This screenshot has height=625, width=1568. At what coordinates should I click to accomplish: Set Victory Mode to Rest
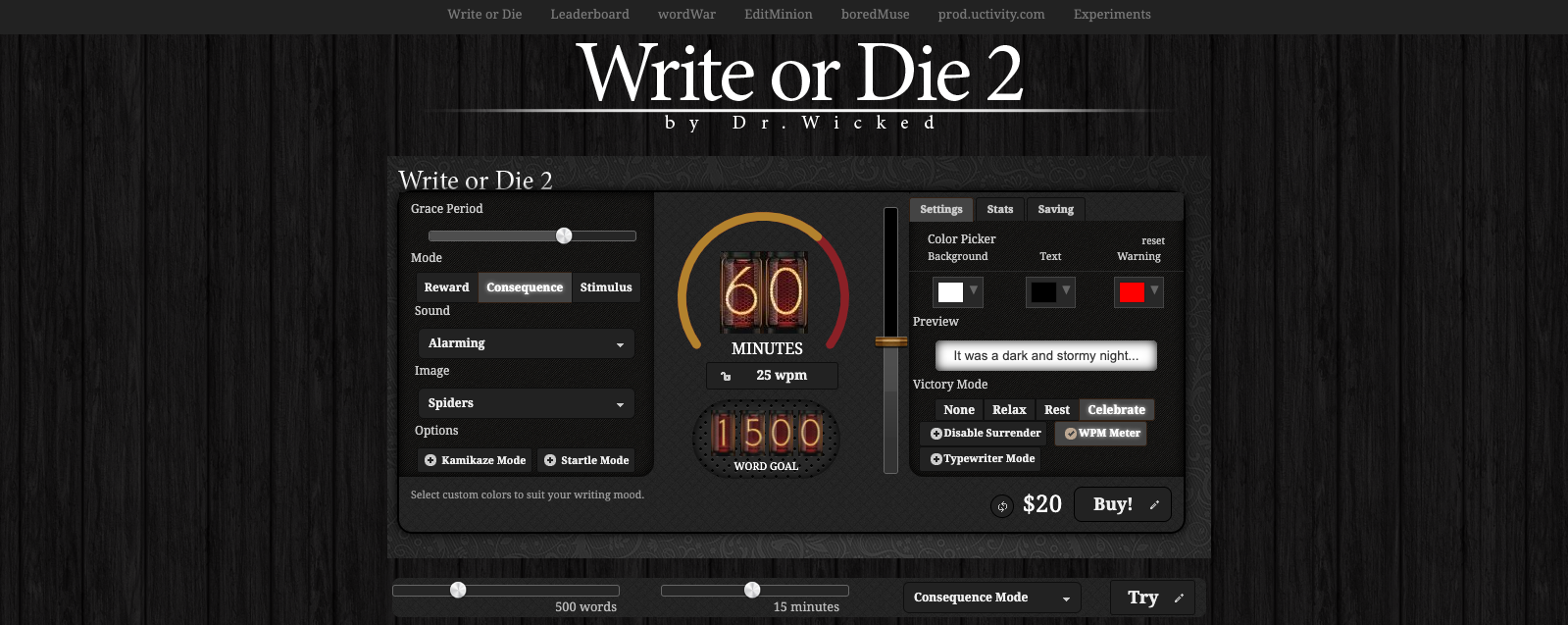tap(1057, 410)
